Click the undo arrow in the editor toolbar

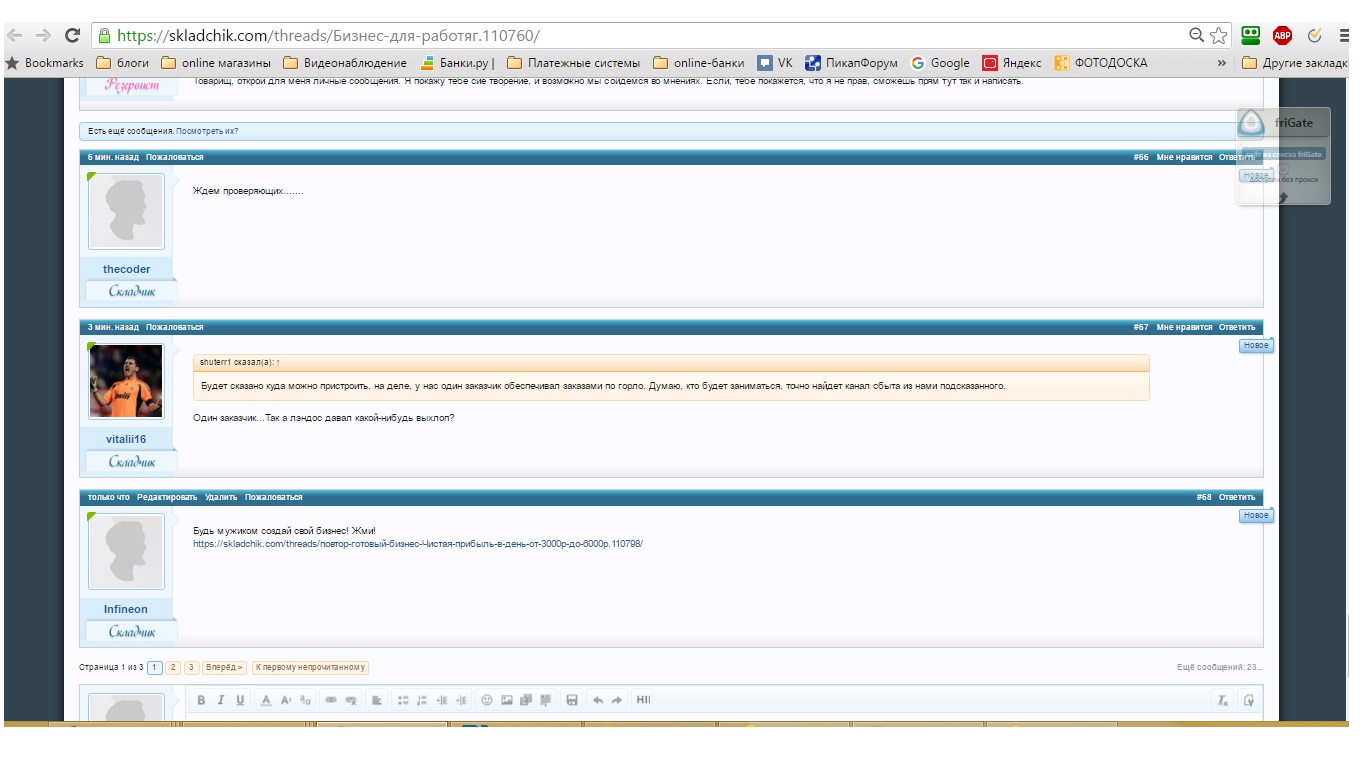(597, 700)
